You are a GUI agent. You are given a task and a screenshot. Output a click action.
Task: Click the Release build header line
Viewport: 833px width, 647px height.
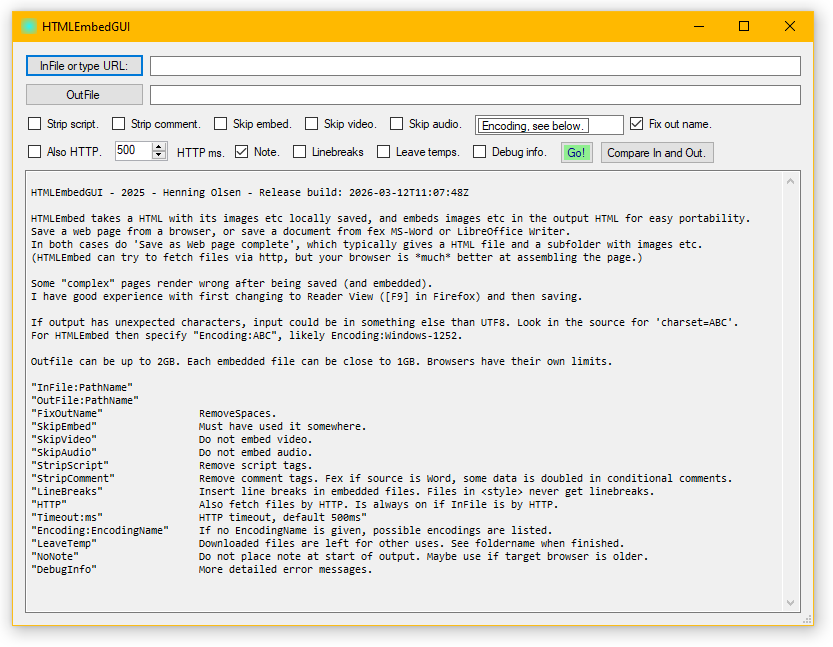250,192
